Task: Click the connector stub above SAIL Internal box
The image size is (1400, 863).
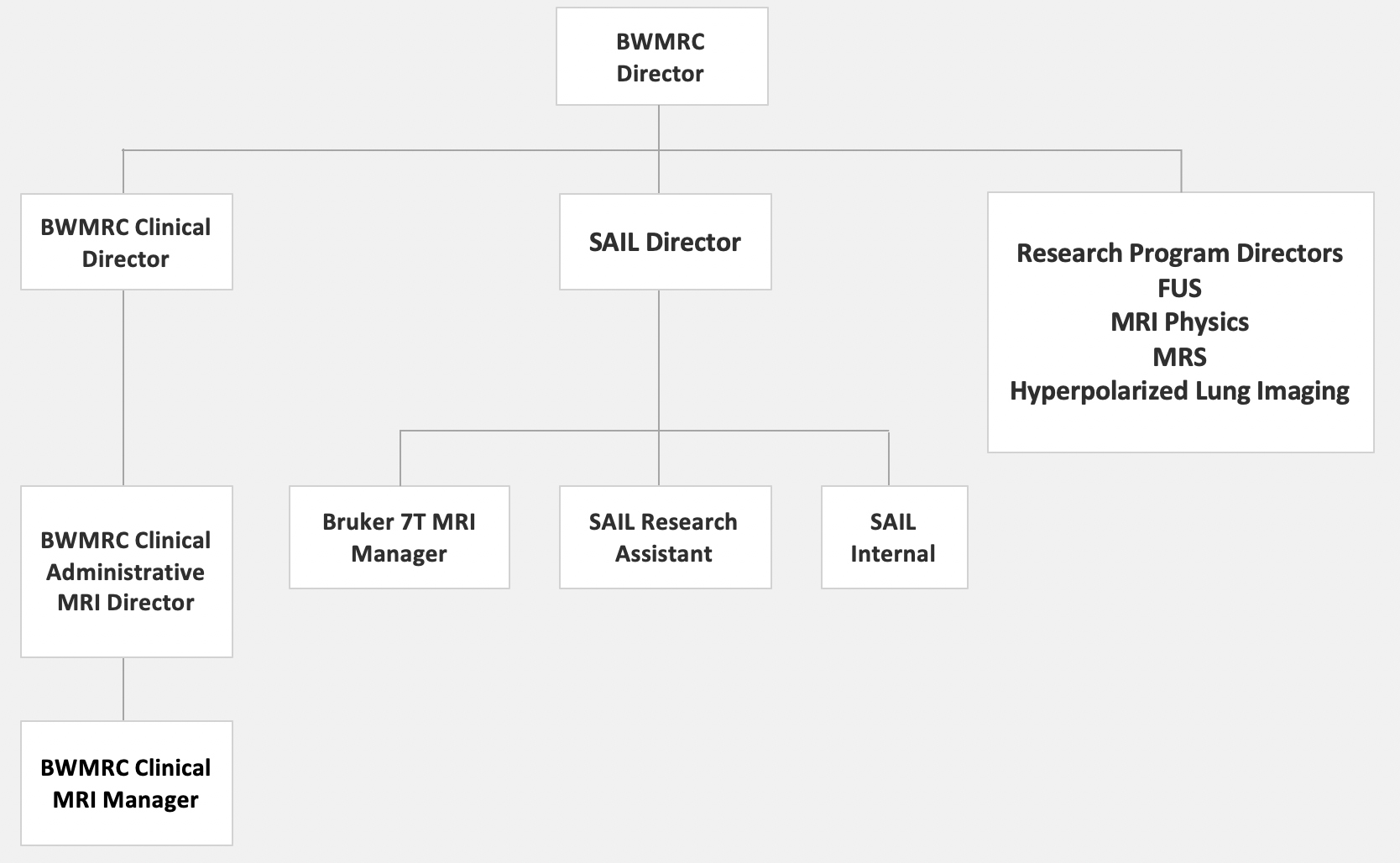Action: (889, 458)
